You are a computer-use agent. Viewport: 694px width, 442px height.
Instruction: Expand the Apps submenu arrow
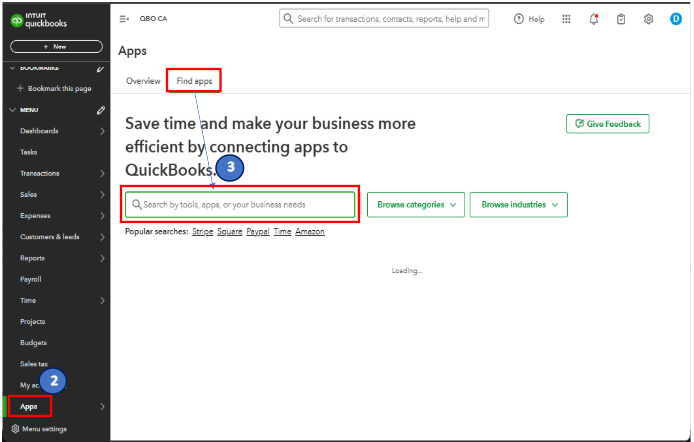[x=102, y=407]
